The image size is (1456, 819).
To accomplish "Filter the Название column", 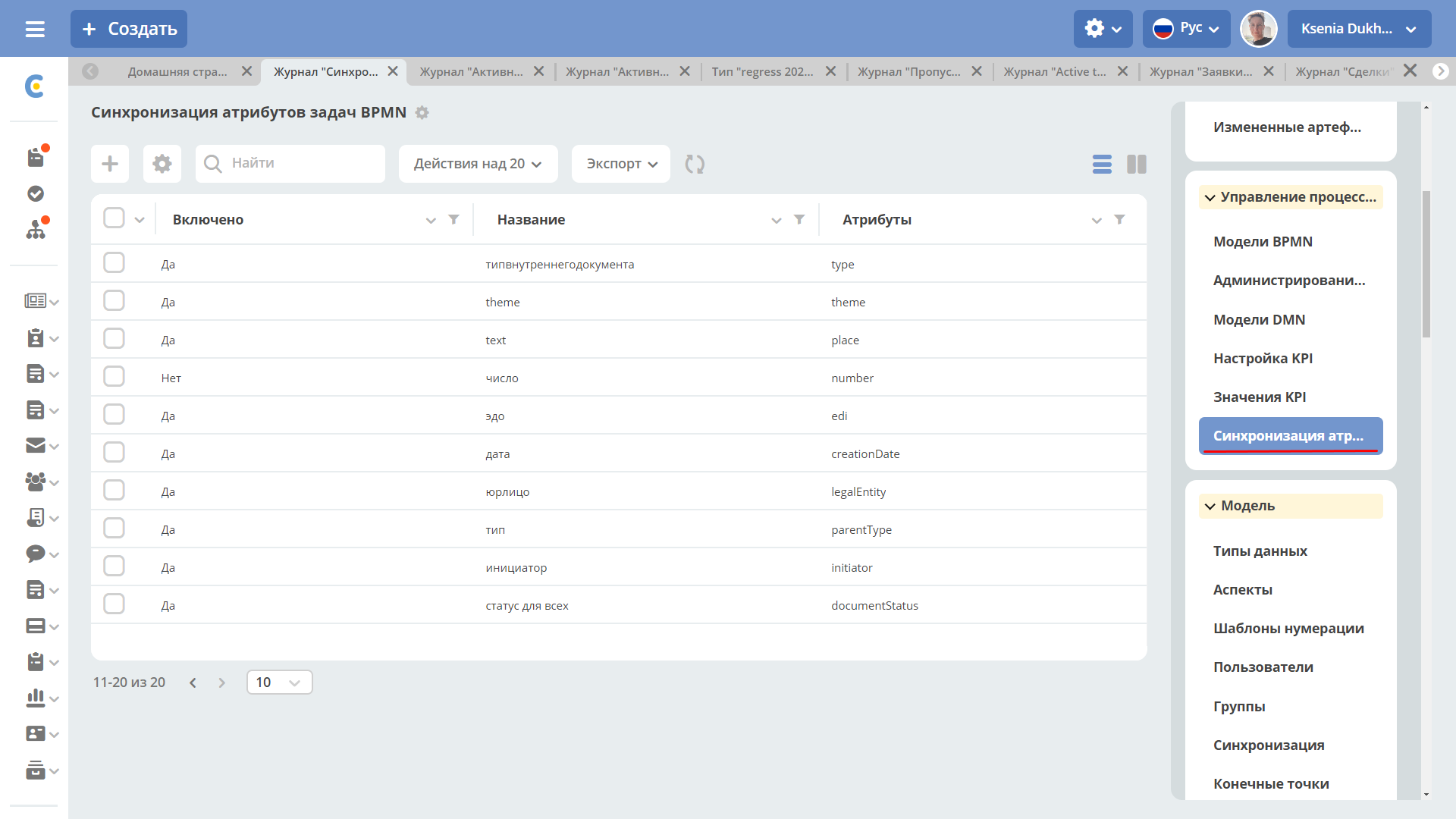I will [799, 220].
